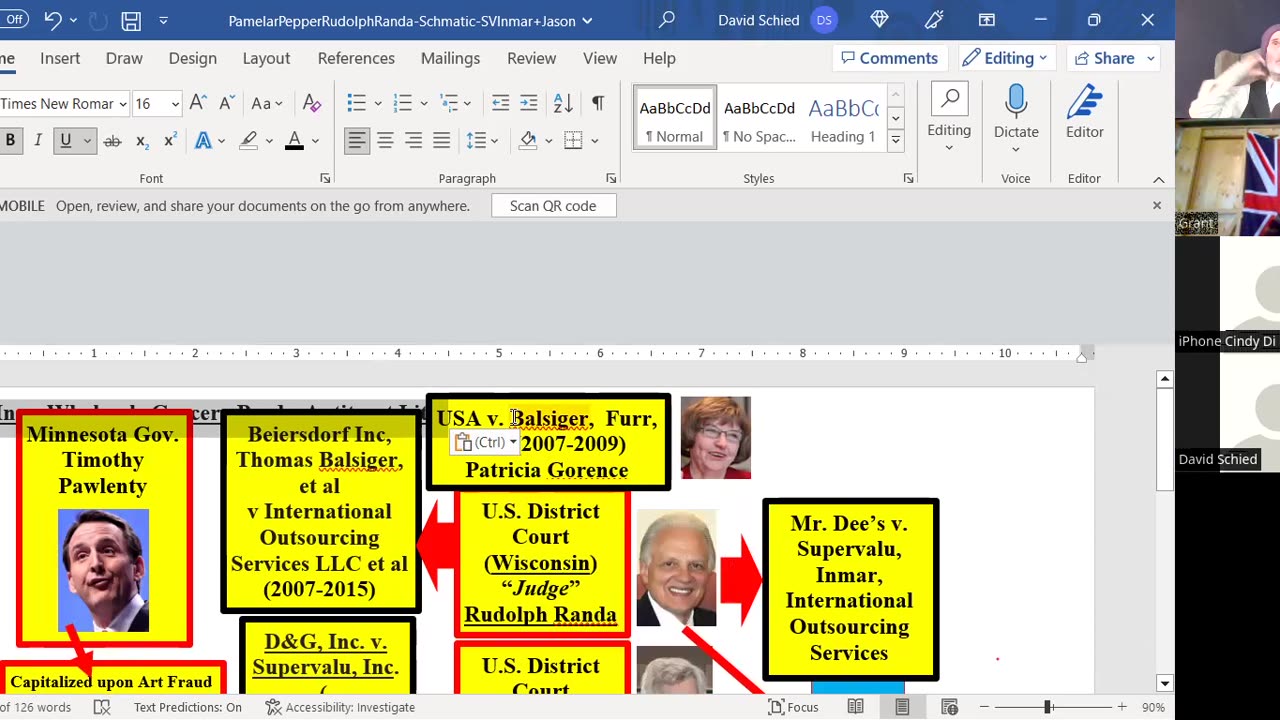Apply Strikethrough formatting
1280x720 pixels.
coord(112,141)
